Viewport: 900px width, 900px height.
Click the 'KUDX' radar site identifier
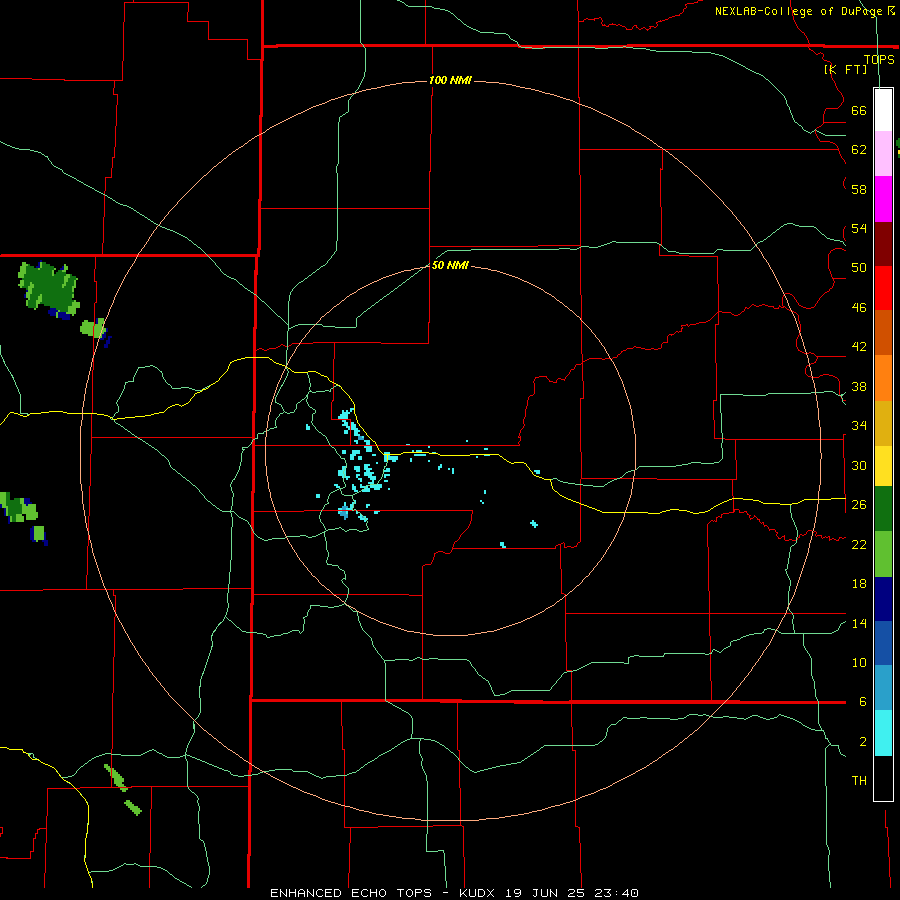479,893
